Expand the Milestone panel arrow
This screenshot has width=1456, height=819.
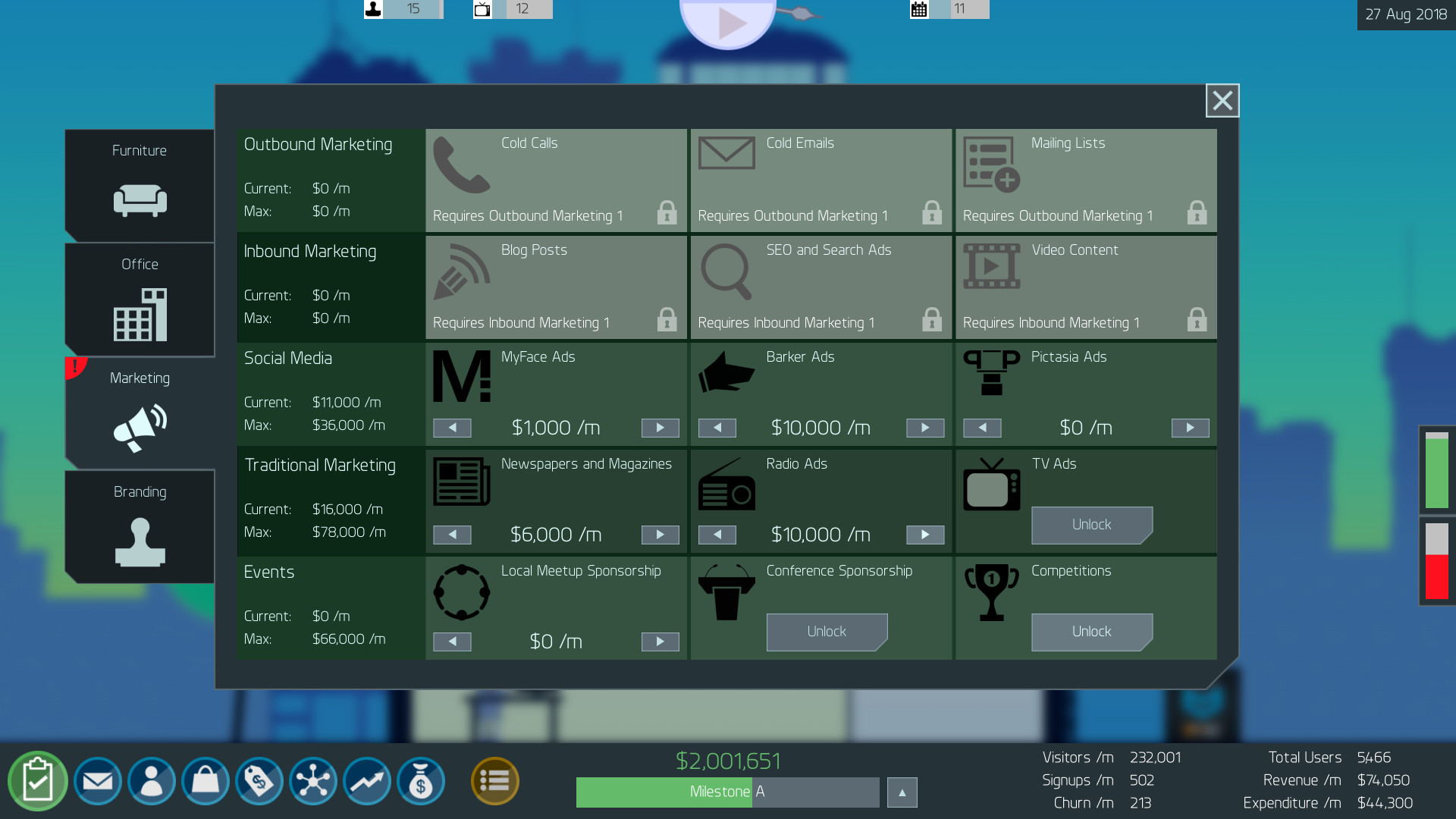point(902,792)
